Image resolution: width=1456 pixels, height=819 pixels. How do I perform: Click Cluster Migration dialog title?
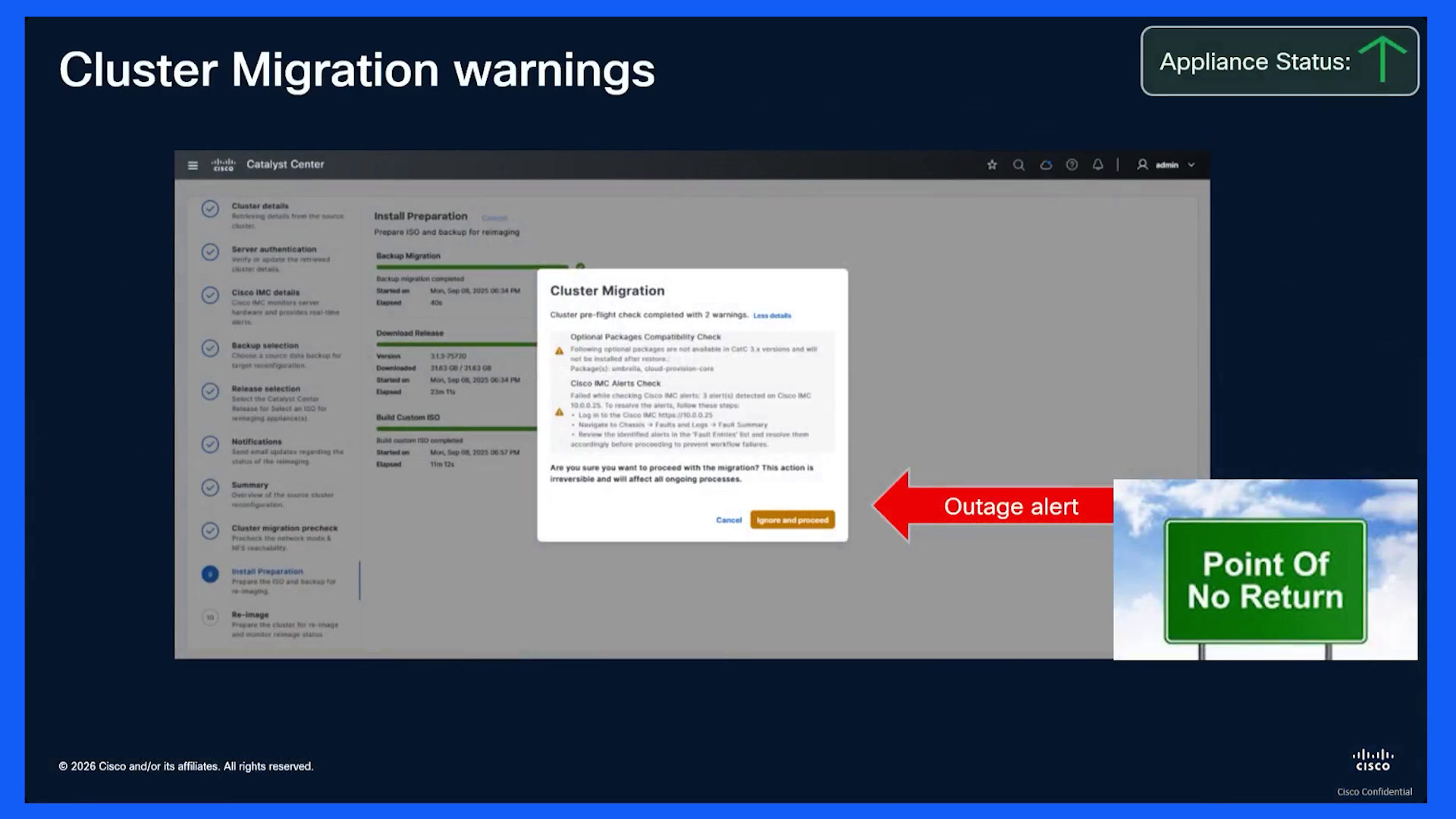tap(607, 291)
